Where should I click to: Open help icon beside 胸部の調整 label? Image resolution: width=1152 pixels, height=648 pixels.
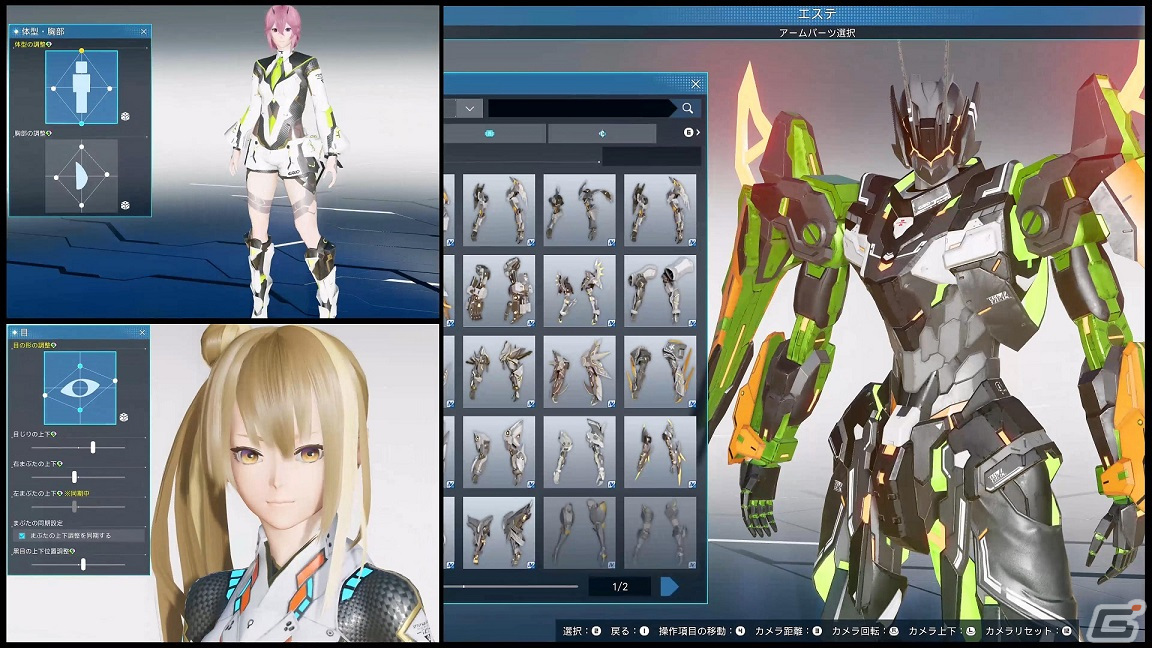(49, 133)
